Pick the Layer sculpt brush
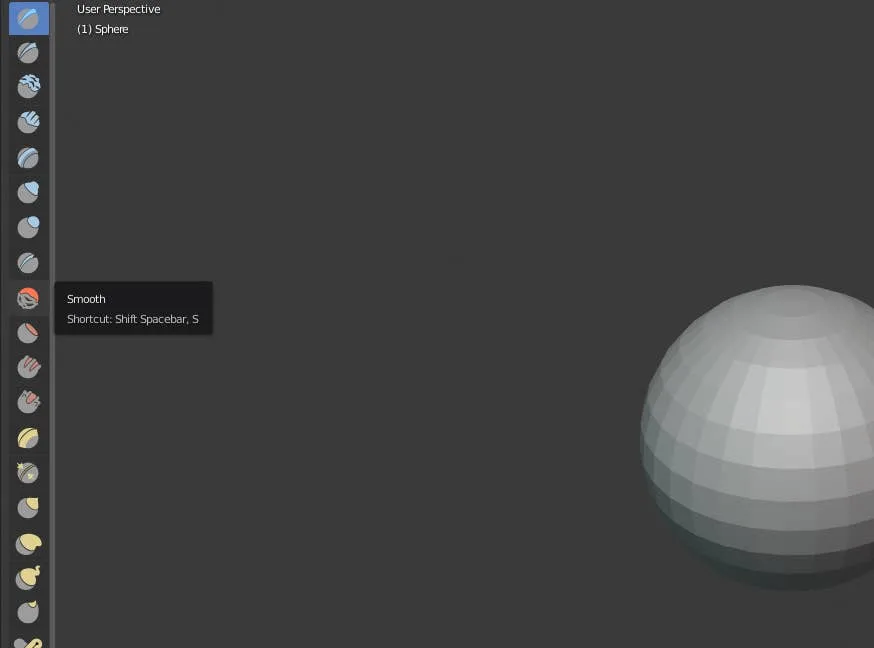874x648 pixels. coord(28,158)
